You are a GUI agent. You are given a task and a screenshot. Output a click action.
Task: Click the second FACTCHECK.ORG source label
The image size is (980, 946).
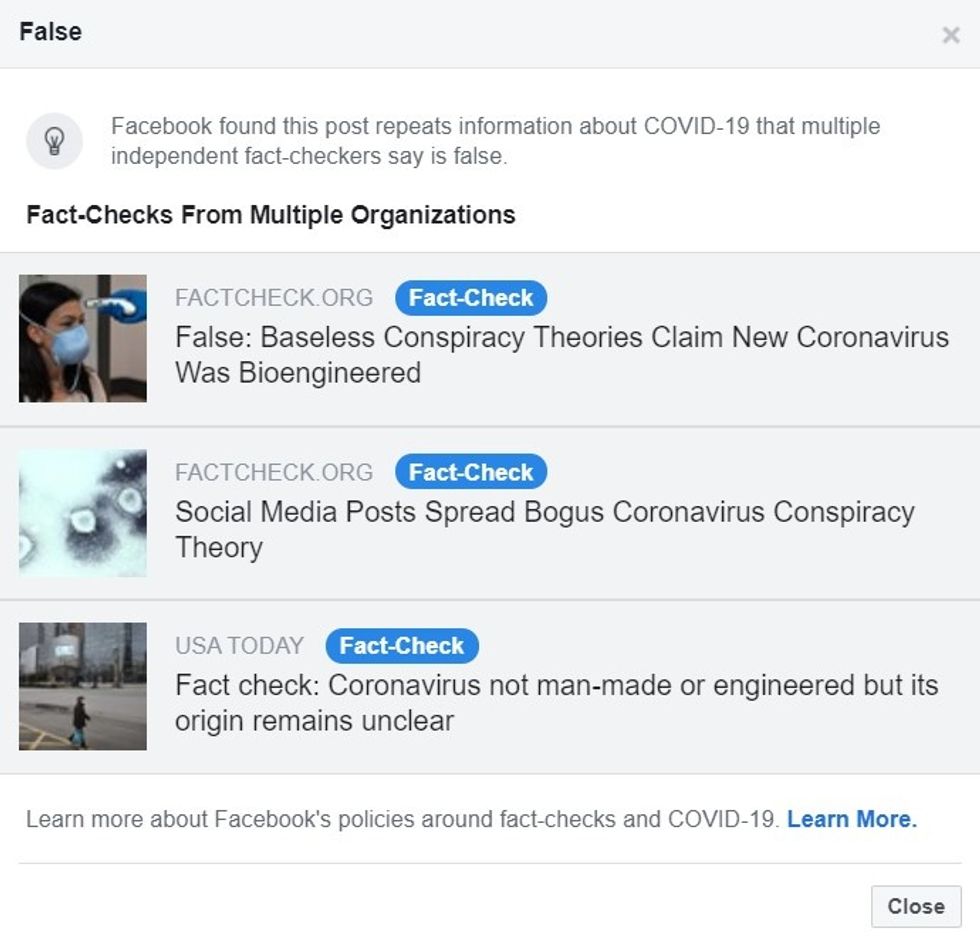tap(274, 472)
